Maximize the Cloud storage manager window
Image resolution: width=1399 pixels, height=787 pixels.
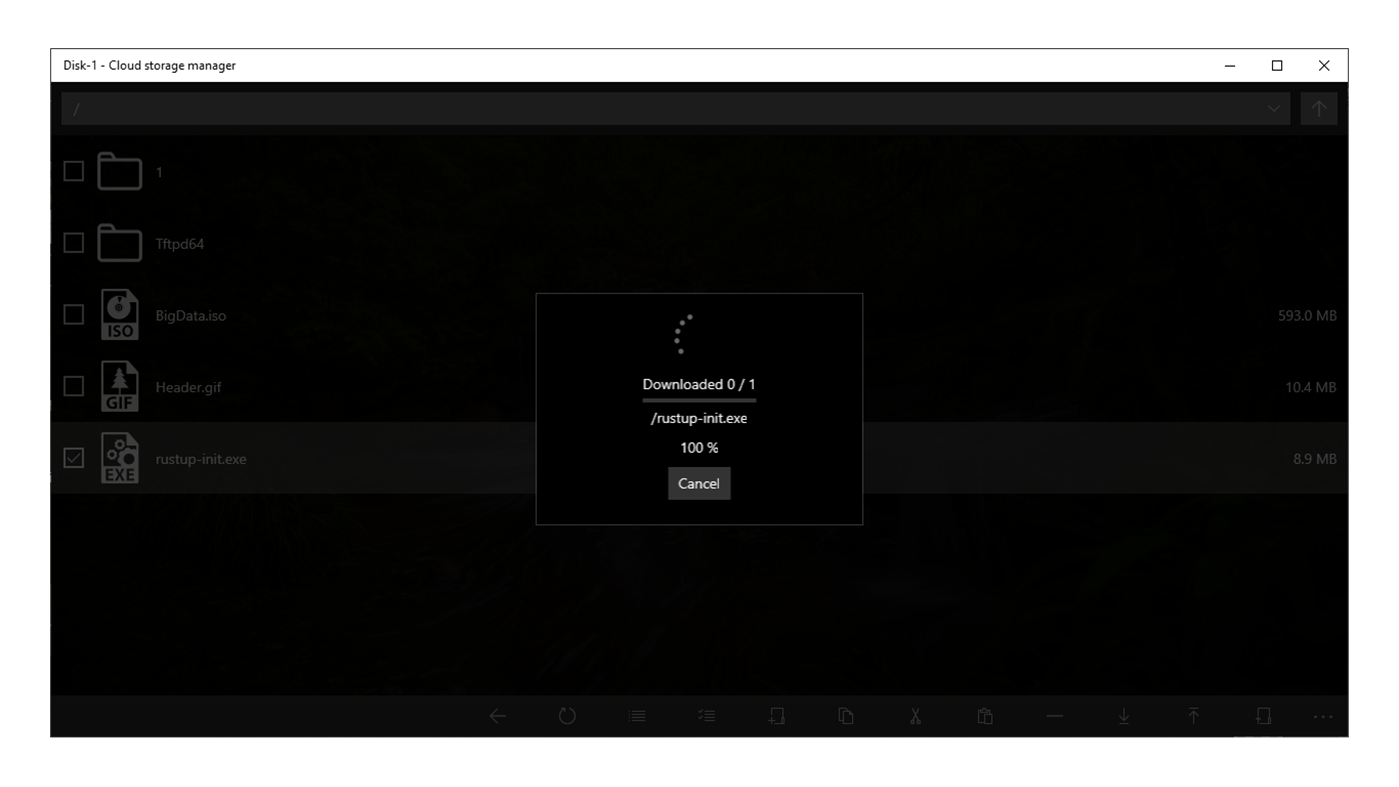pyautogui.click(x=1277, y=65)
